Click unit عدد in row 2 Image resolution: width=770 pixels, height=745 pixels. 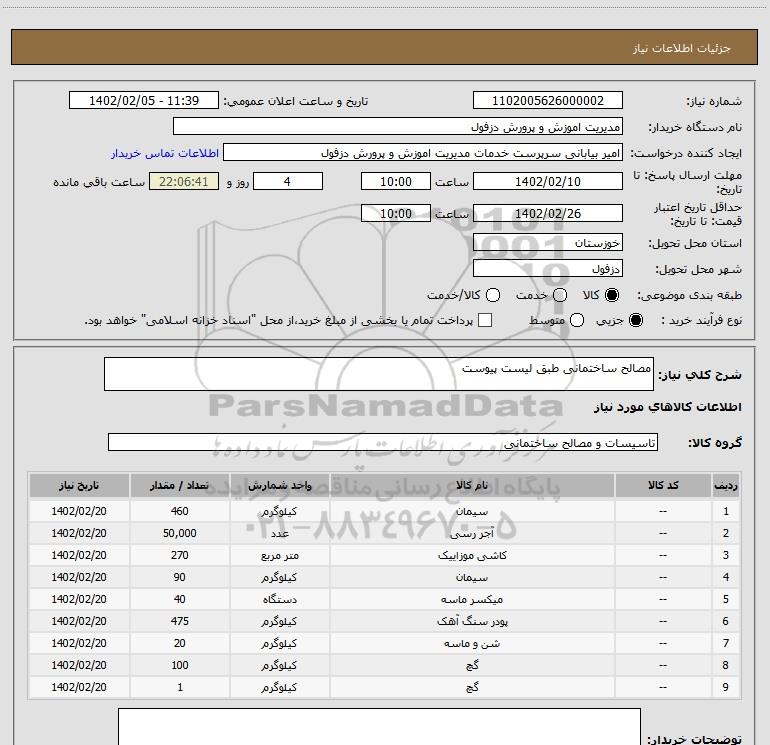click(x=279, y=533)
